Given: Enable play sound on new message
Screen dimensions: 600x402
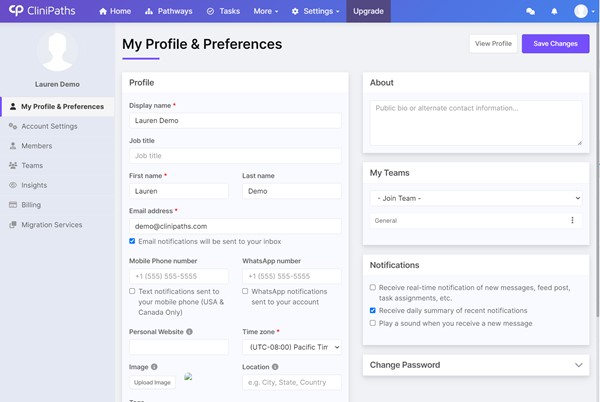Looking at the screenshot, I should 373,323.
